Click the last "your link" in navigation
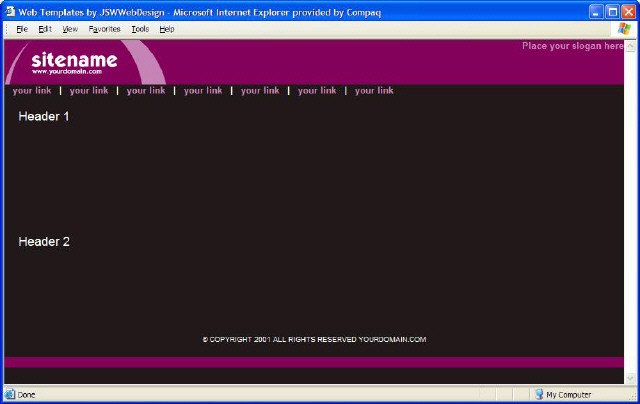Screen dimensions: 640x404 pos(374,91)
